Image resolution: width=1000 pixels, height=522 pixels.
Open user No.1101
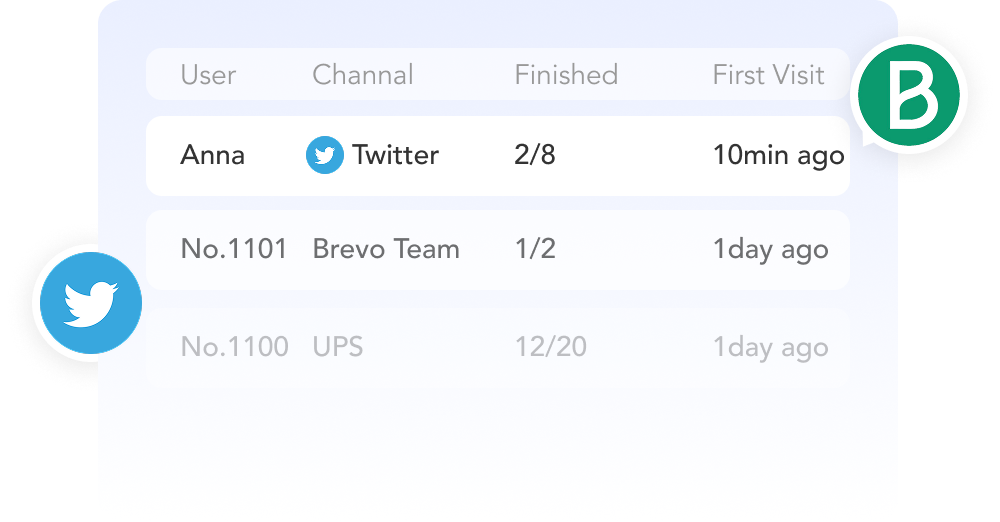click(234, 249)
